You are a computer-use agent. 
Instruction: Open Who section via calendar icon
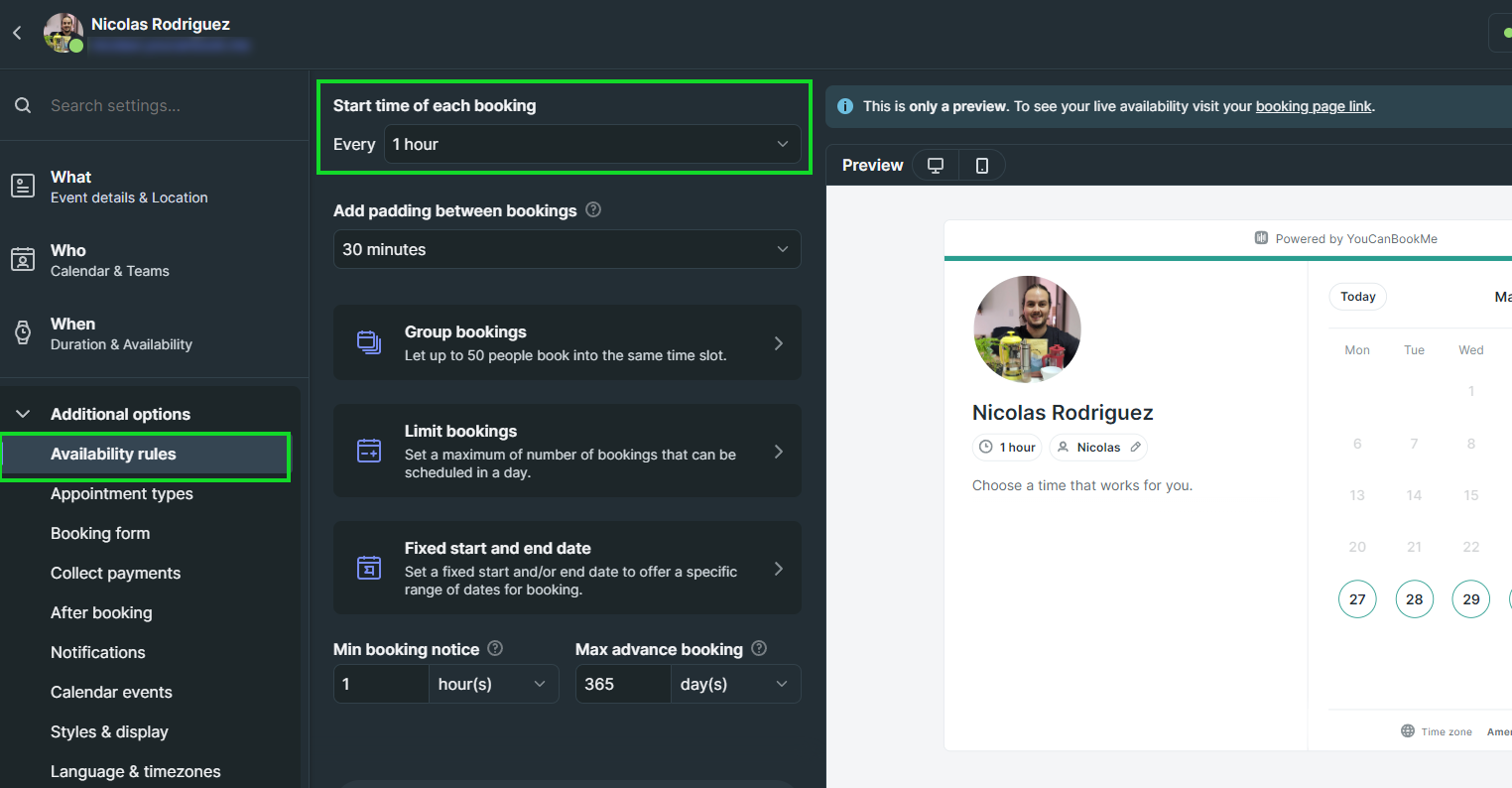coord(23,259)
